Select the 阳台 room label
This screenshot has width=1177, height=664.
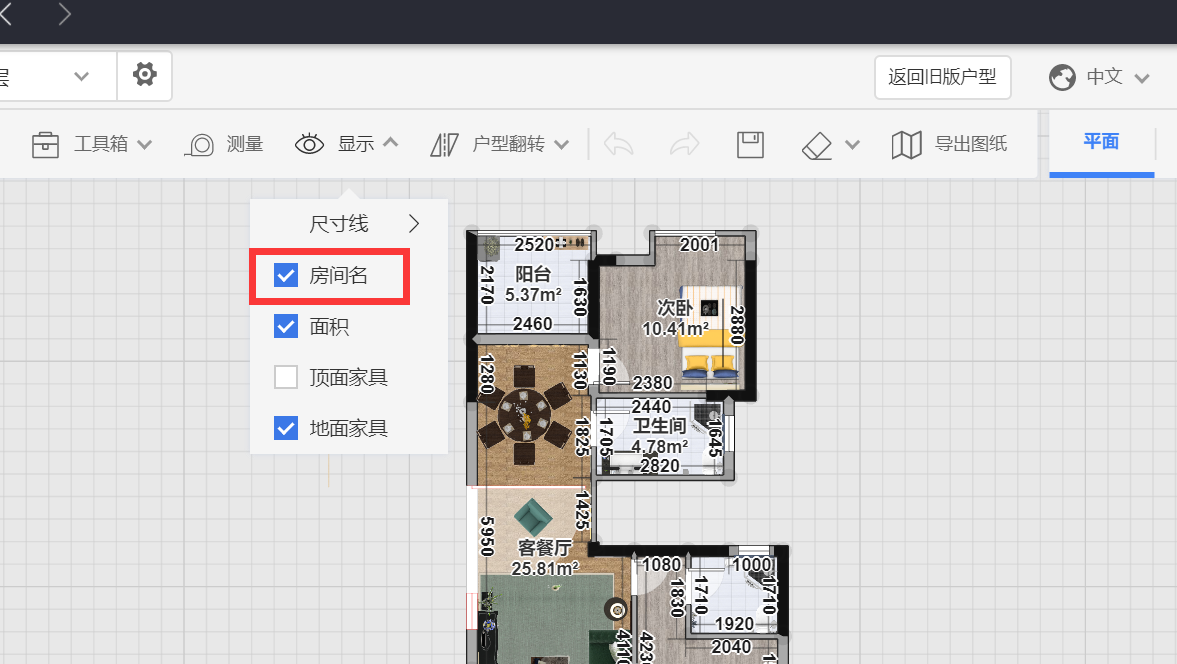pyautogui.click(x=533, y=275)
